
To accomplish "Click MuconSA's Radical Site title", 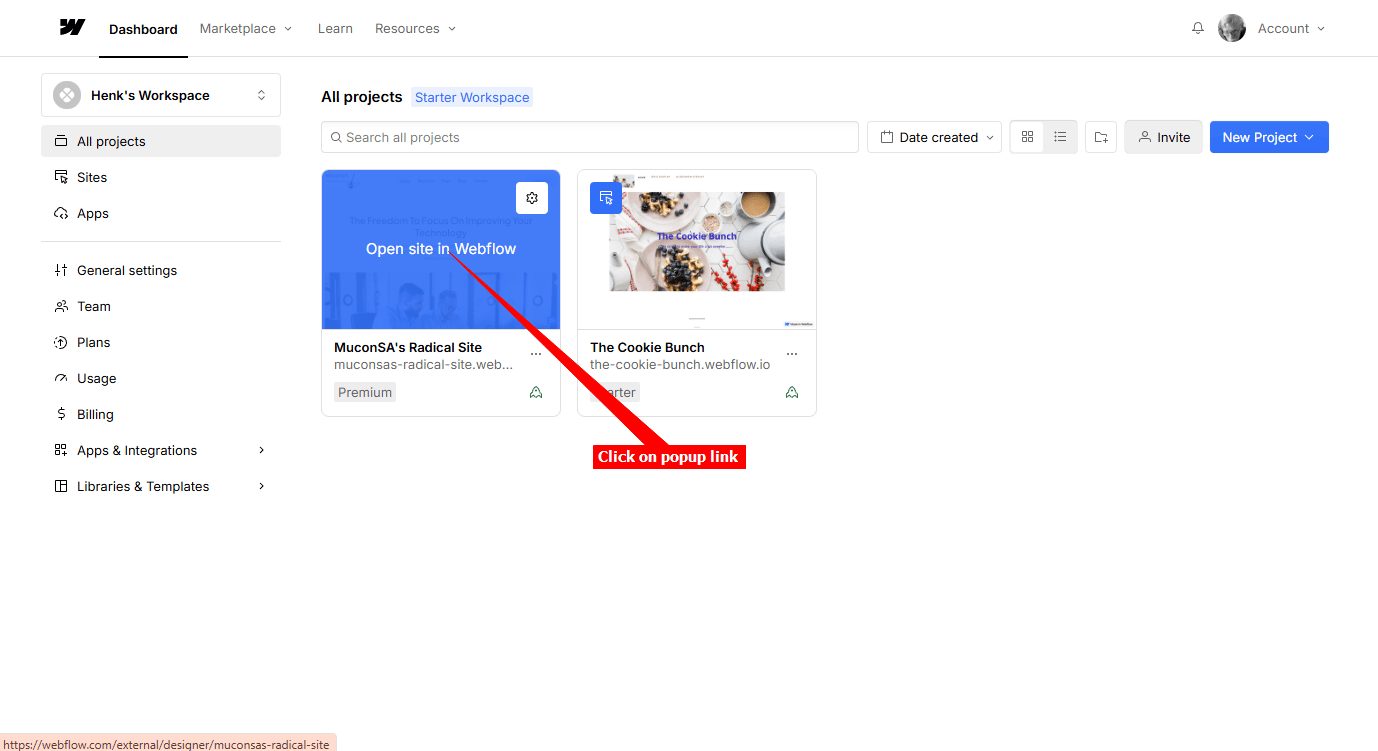I will pyautogui.click(x=408, y=347).
